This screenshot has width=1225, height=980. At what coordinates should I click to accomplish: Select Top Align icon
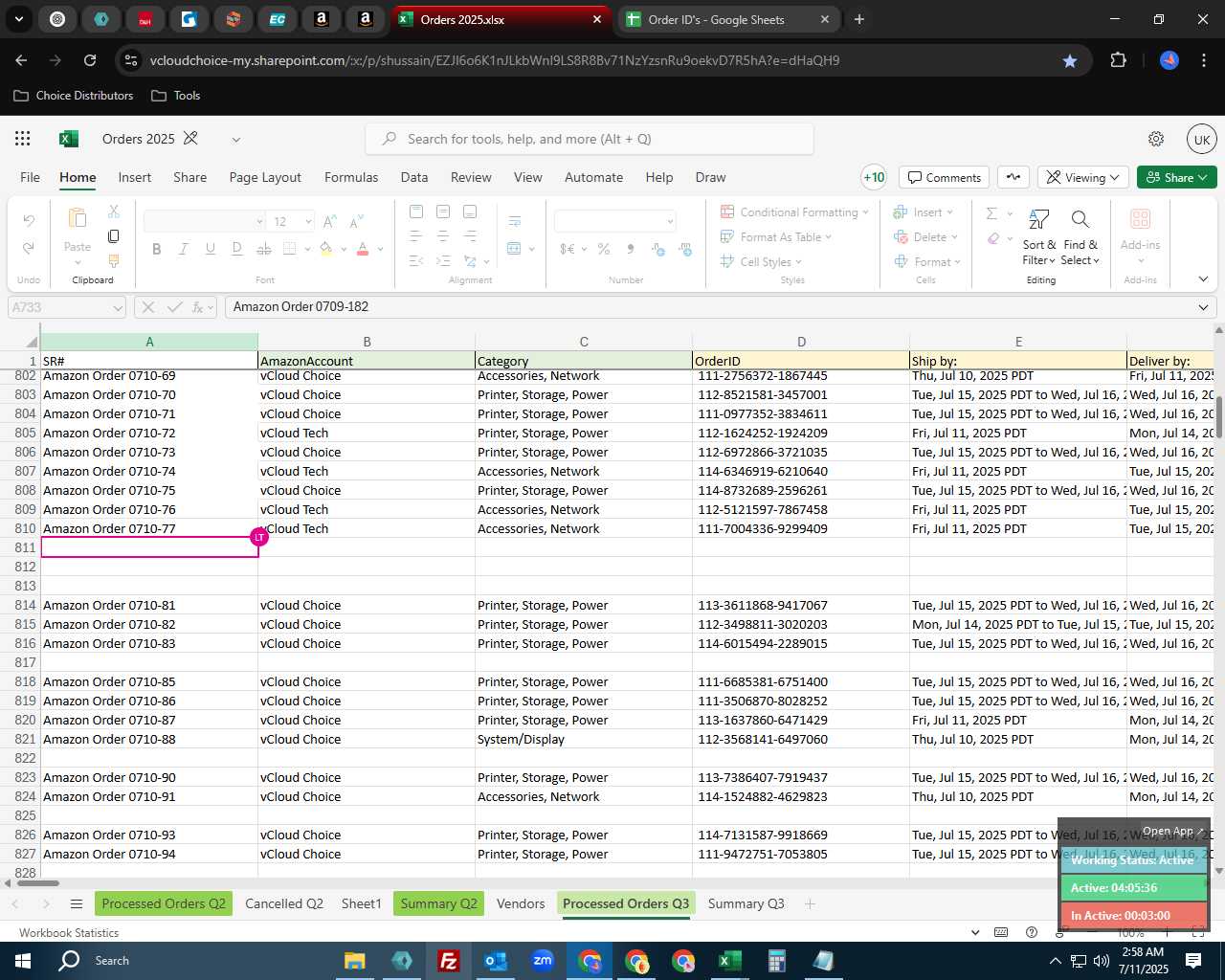(x=416, y=211)
